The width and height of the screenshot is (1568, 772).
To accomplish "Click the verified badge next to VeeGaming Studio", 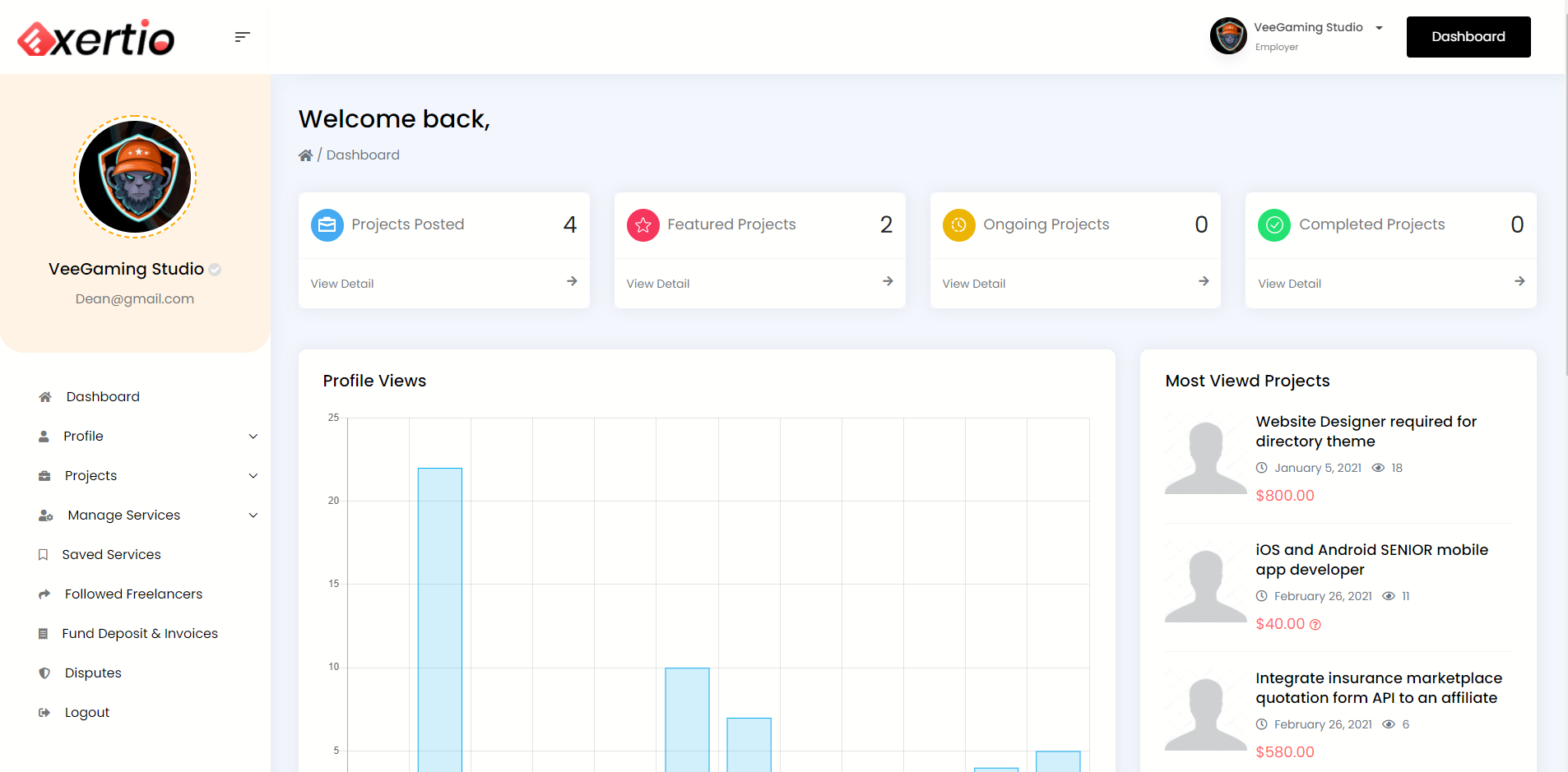I will (x=215, y=270).
